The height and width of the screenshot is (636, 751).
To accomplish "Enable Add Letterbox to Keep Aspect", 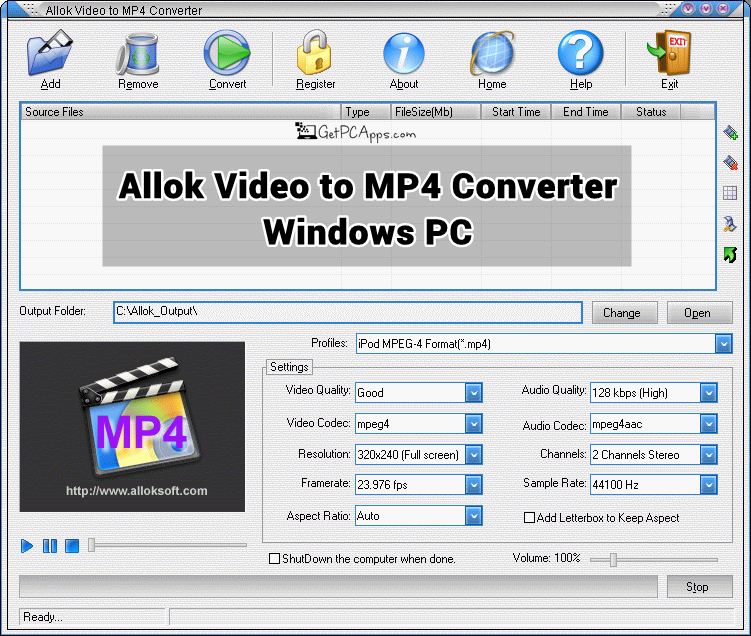I will 529,518.
